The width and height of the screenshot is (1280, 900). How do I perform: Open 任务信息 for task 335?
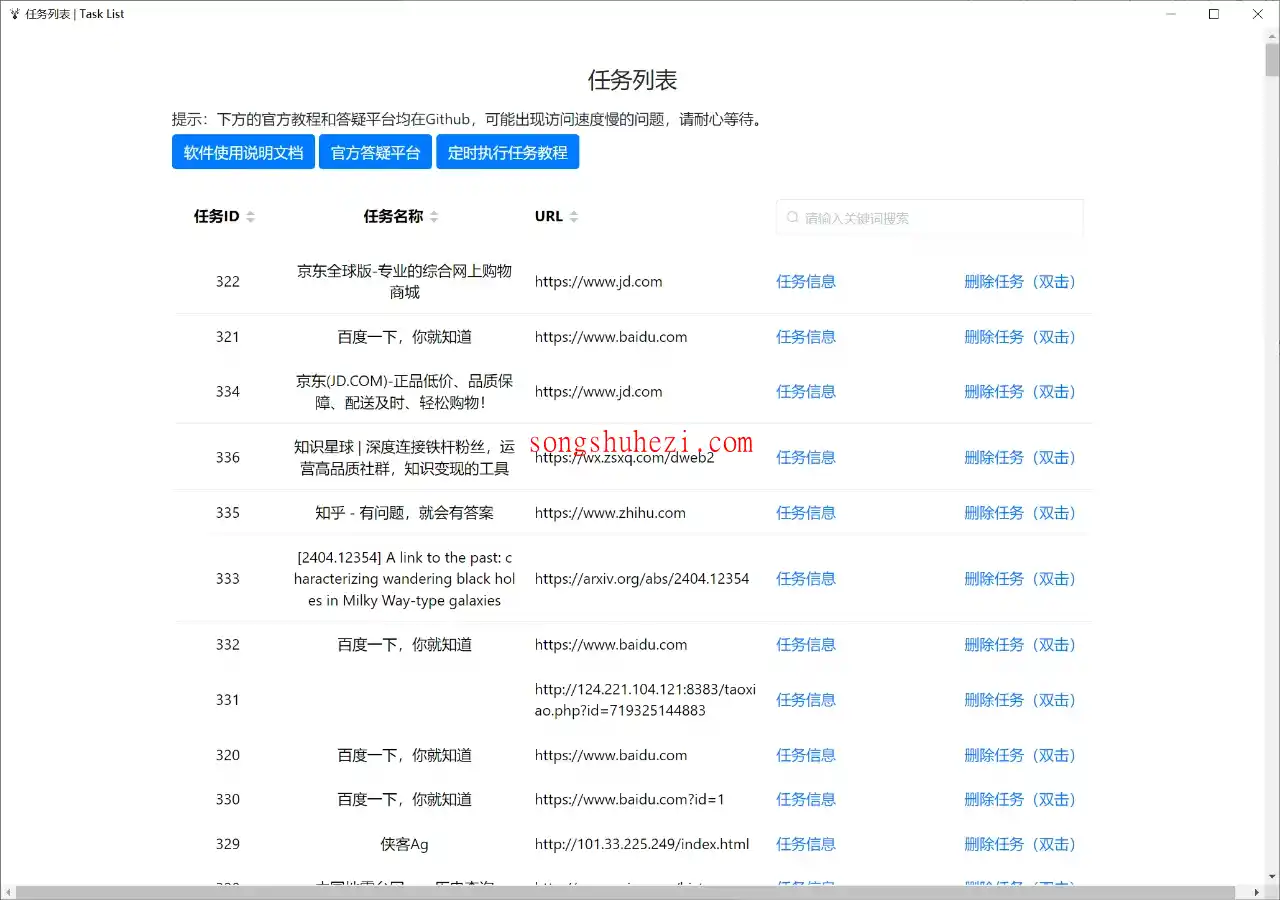click(x=806, y=513)
